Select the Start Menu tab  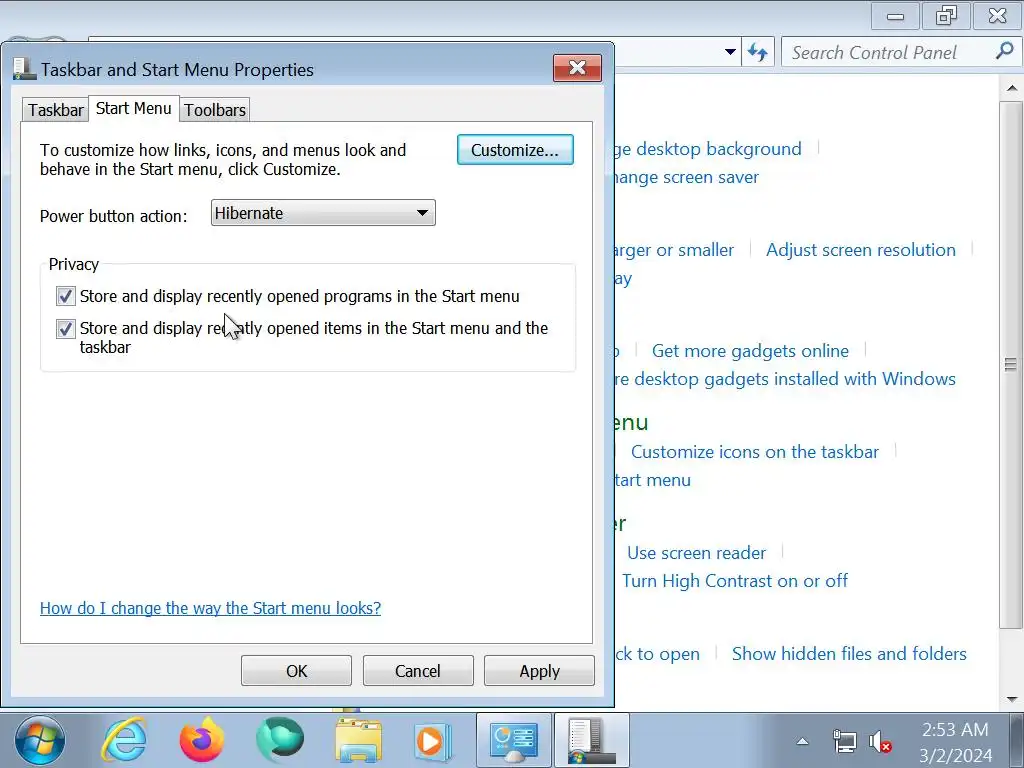coord(134,108)
